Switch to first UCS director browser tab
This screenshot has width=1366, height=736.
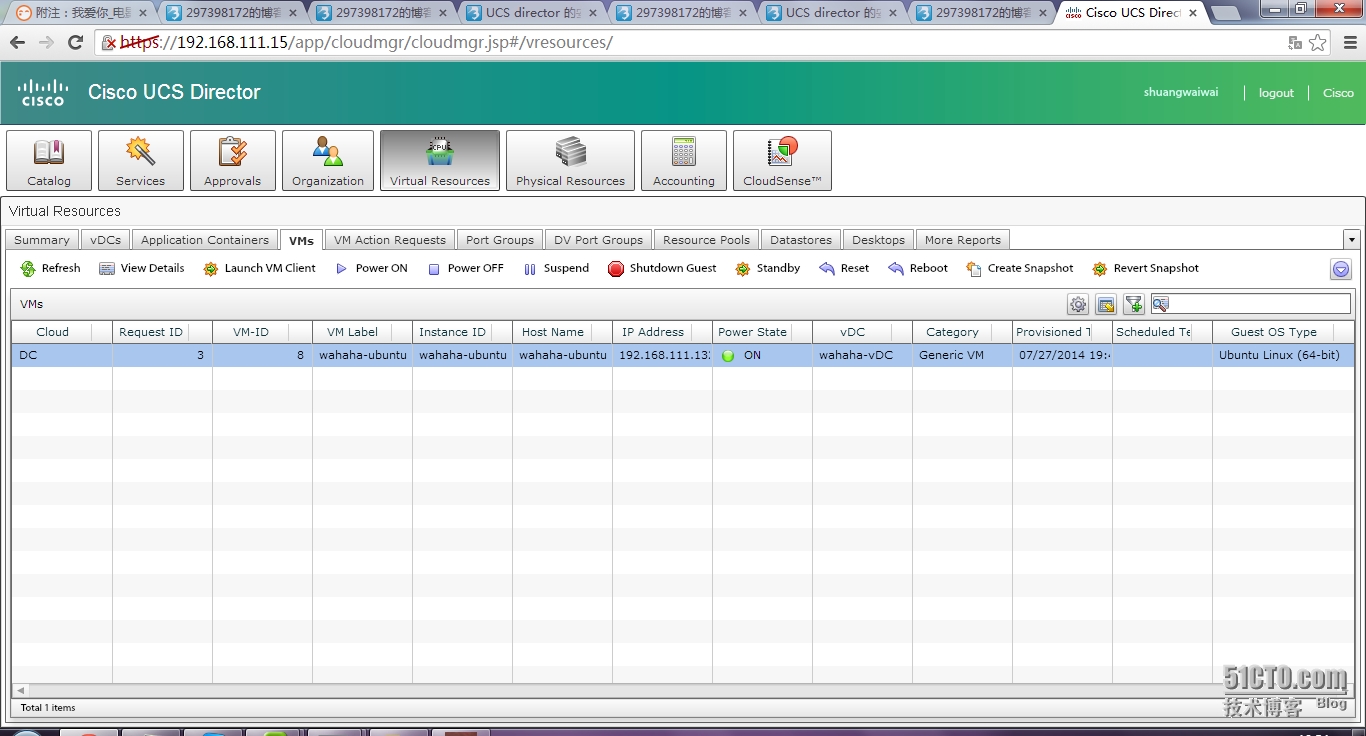click(531, 13)
